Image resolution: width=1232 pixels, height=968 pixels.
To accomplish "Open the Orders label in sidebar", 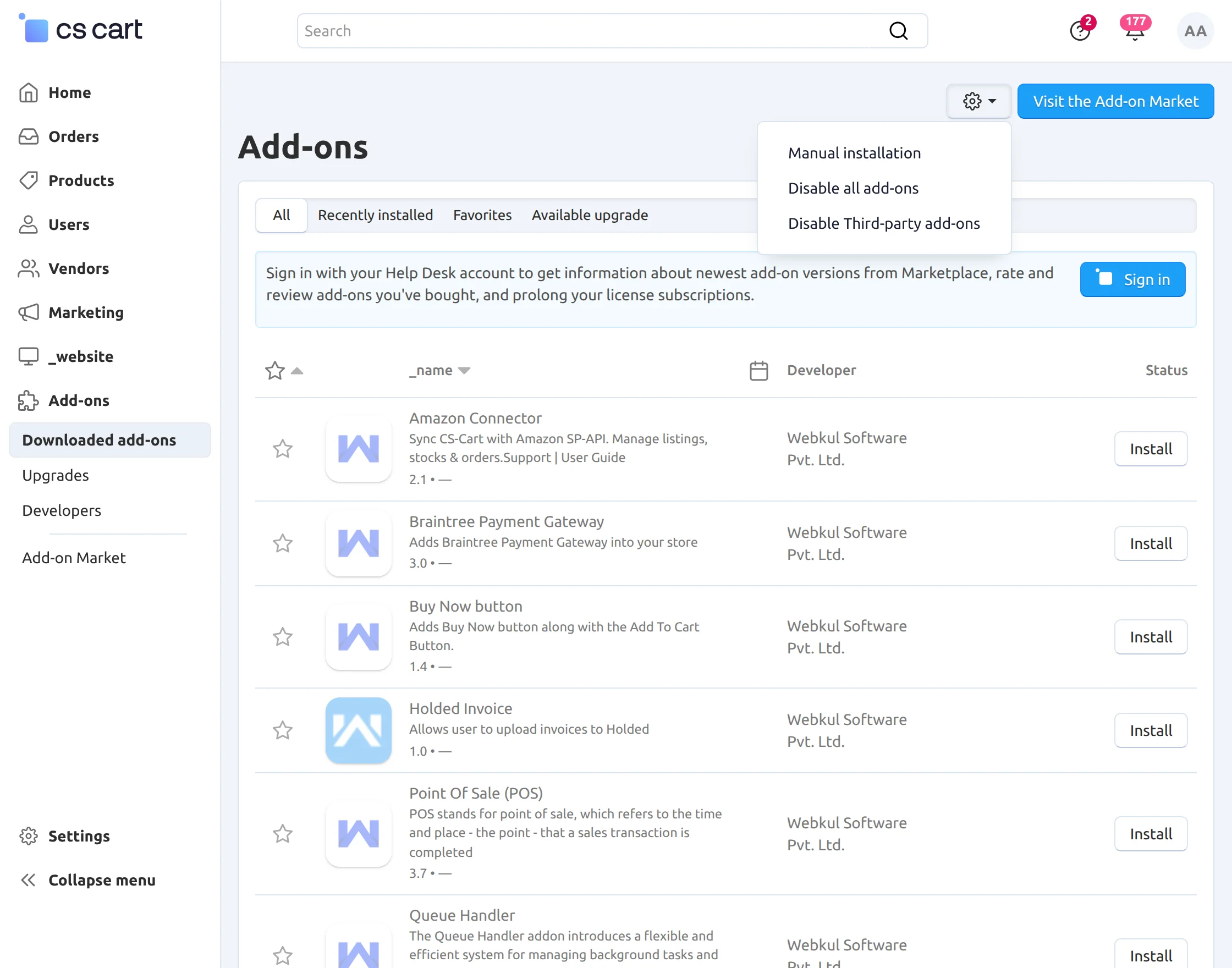I will tap(74, 136).
